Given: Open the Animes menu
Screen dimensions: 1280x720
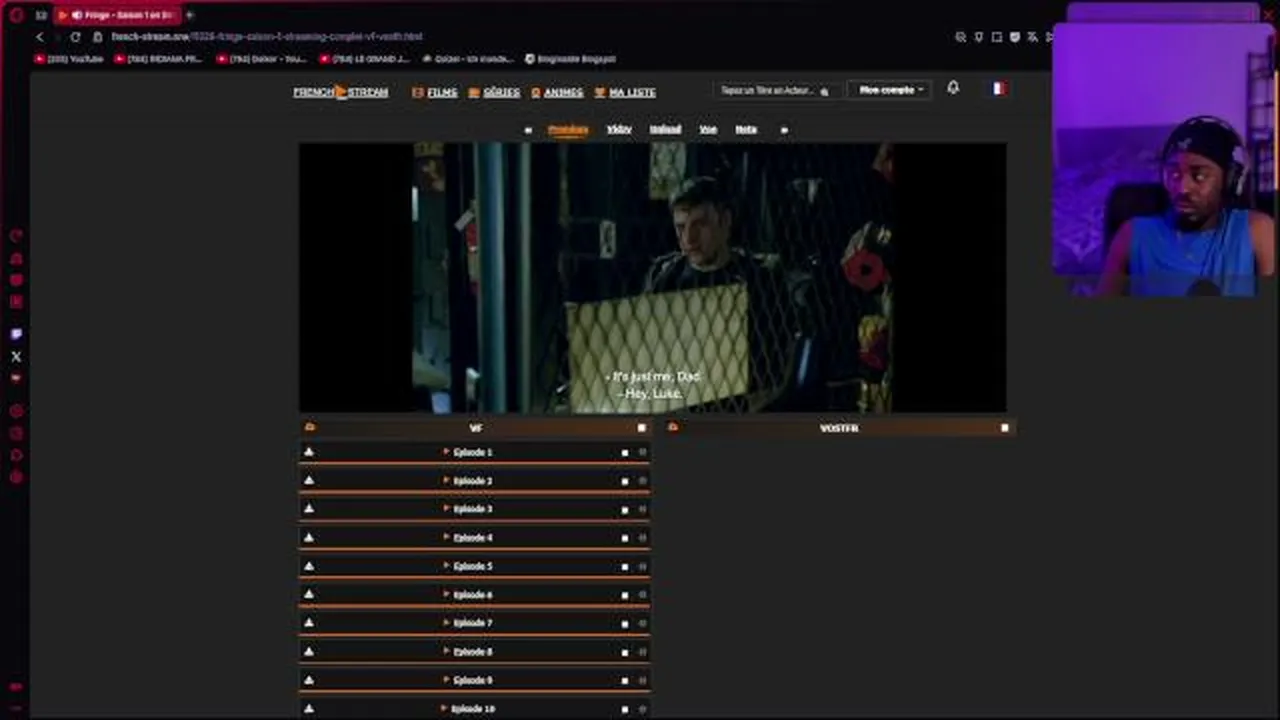Looking at the screenshot, I should pos(557,92).
